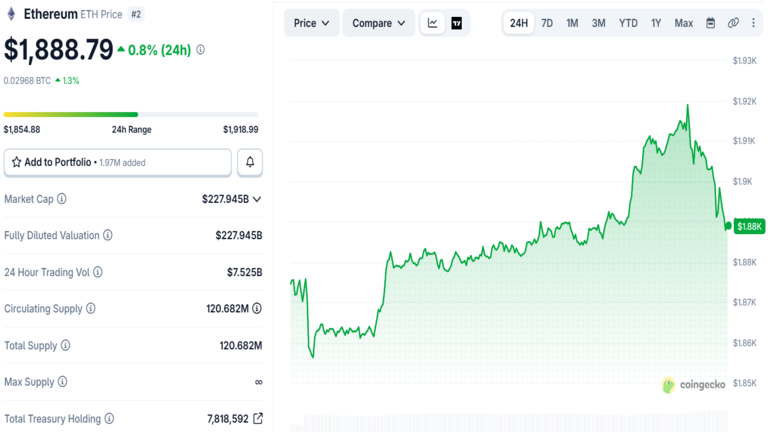The width and height of the screenshot is (768, 432).
Task: Copy the chart link icon
Action: tap(733, 23)
